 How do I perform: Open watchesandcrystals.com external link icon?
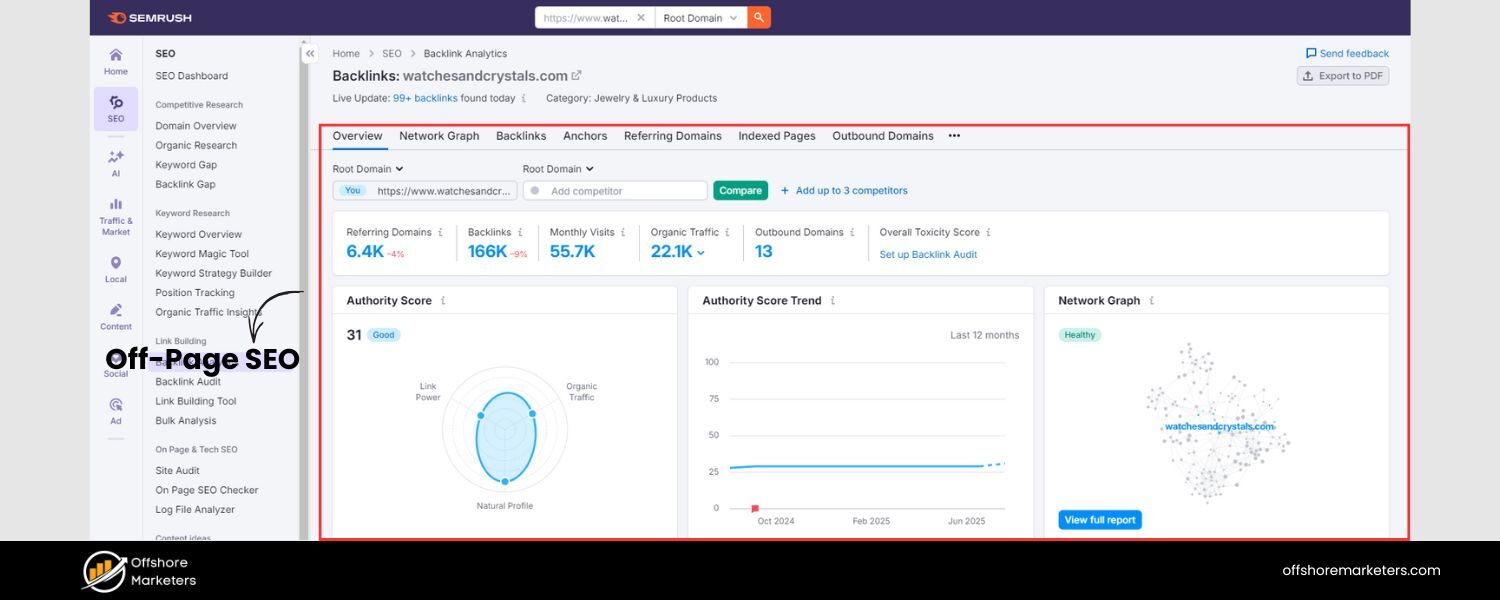(x=576, y=75)
